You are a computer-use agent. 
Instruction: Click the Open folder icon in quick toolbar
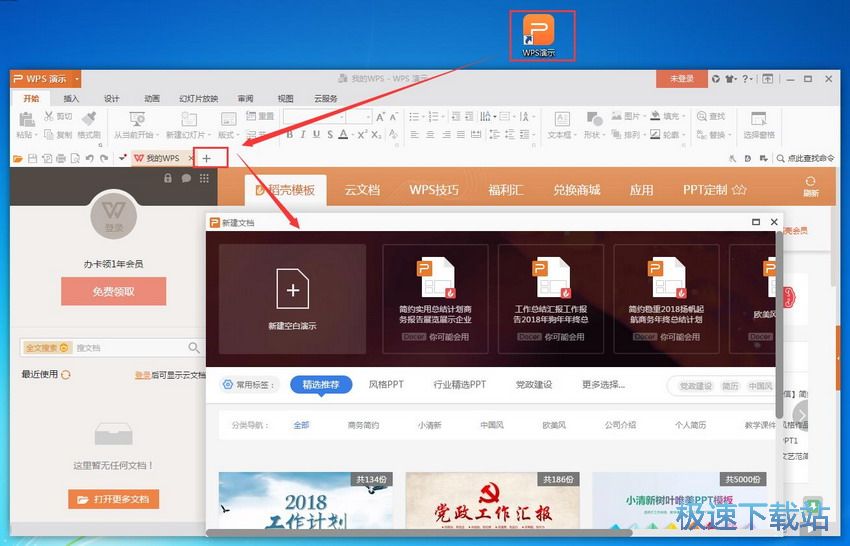pyautogui.click(x=18, y=158)
